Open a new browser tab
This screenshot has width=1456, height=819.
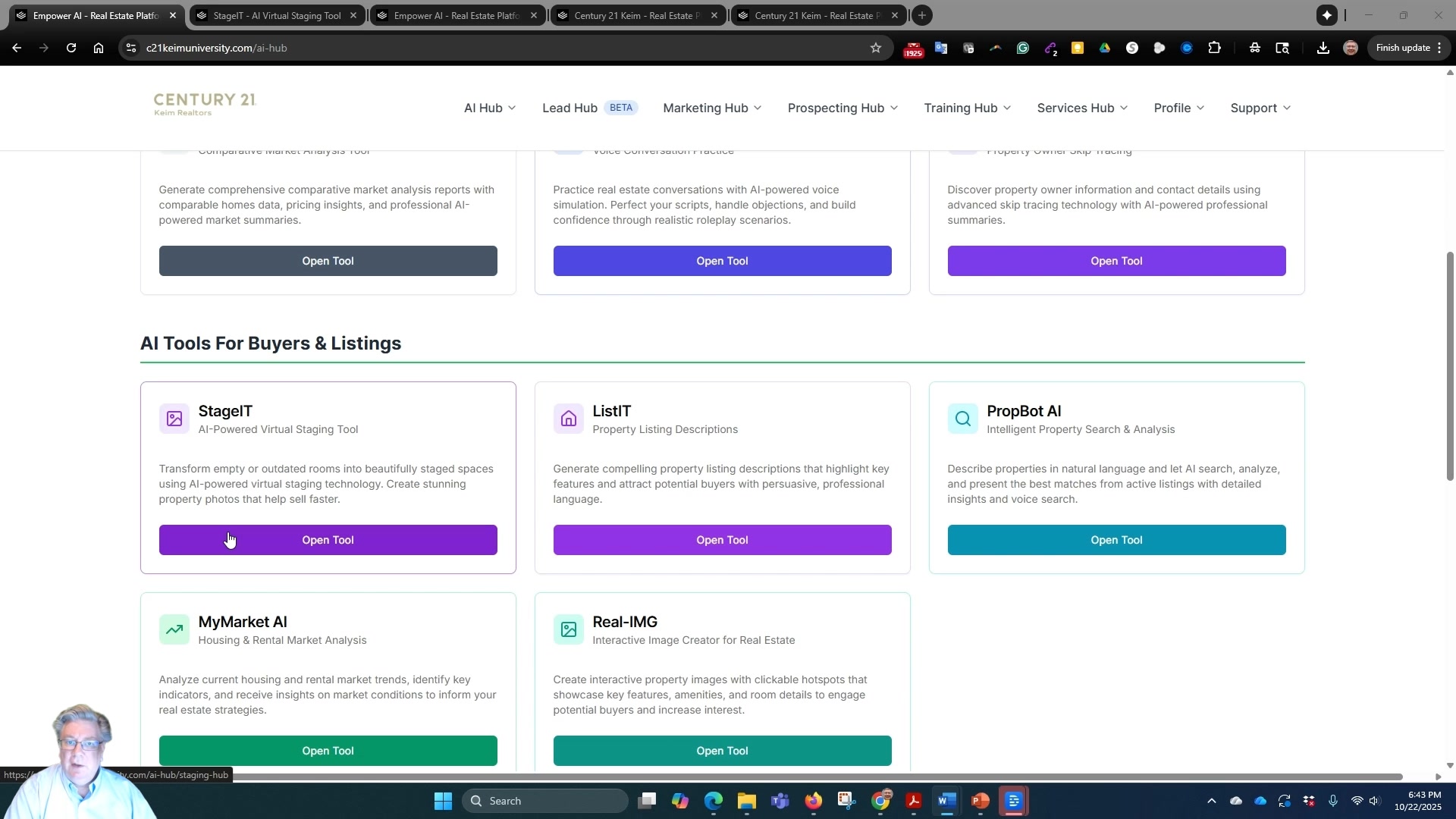922,15
